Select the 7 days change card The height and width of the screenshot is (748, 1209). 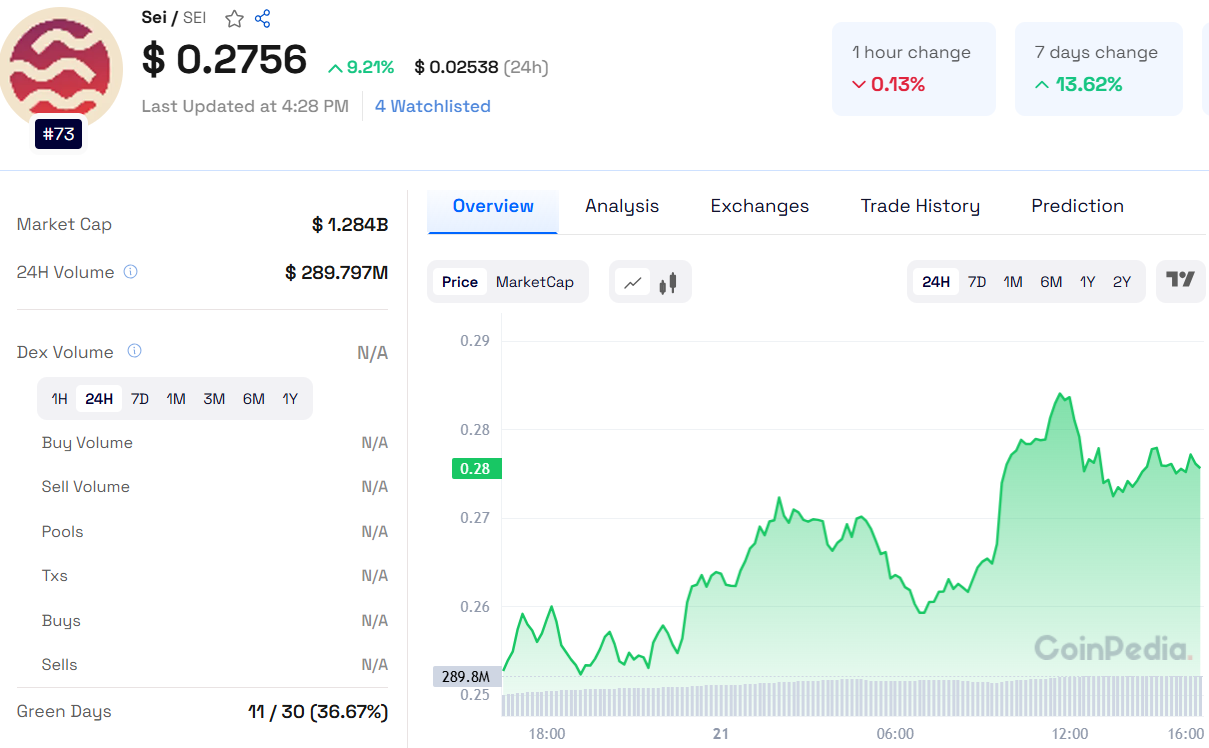point(1099,69)
